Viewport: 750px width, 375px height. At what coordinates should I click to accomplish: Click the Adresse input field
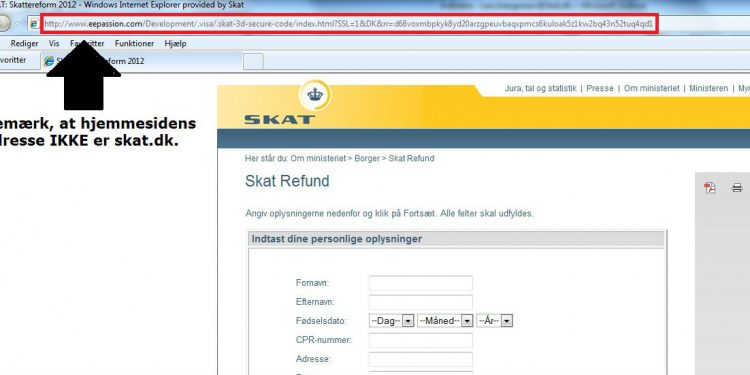coord(420,359)
